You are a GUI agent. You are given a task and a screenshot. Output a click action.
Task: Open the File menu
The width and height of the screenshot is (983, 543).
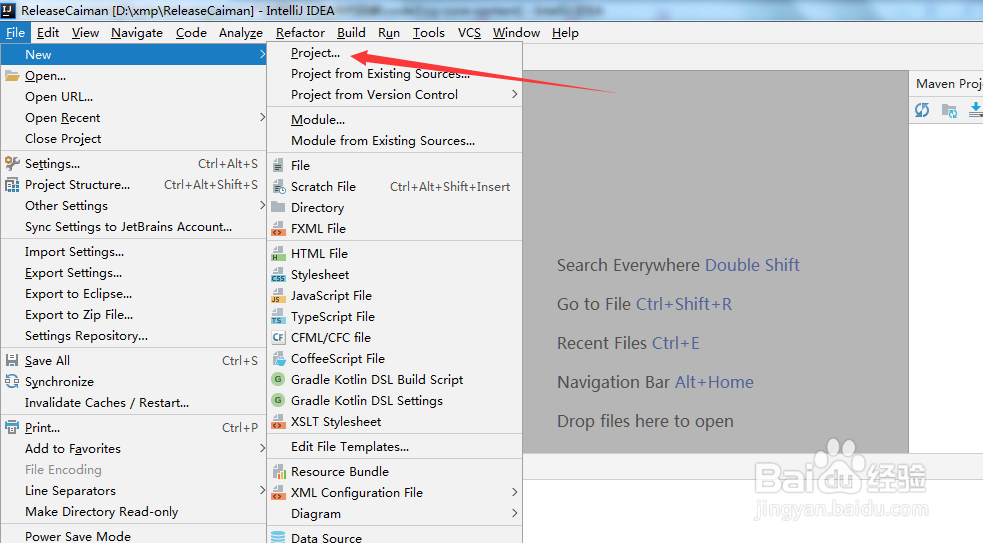15,33
